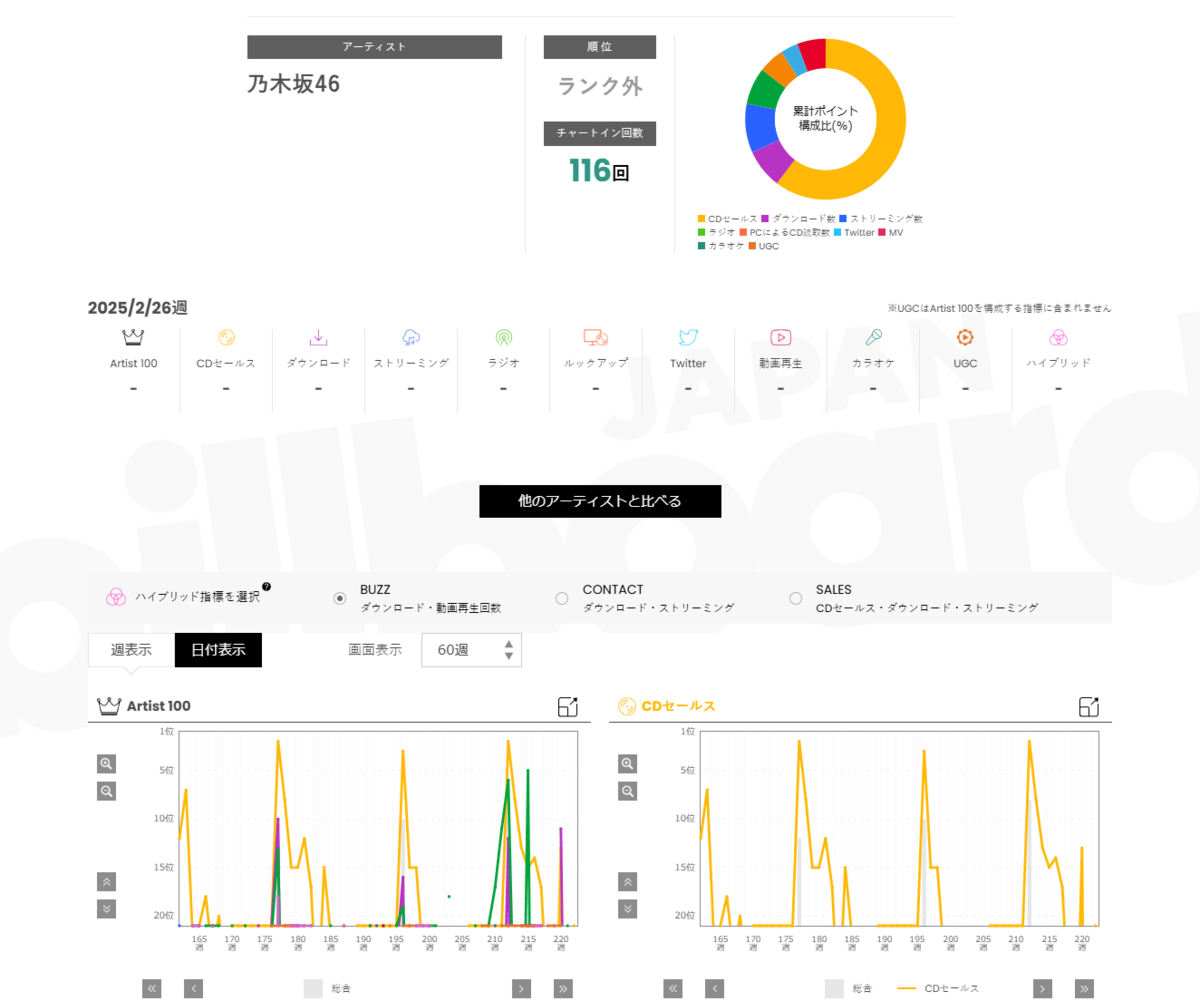Jump to first week in CDセールス chart

point(673,989)
